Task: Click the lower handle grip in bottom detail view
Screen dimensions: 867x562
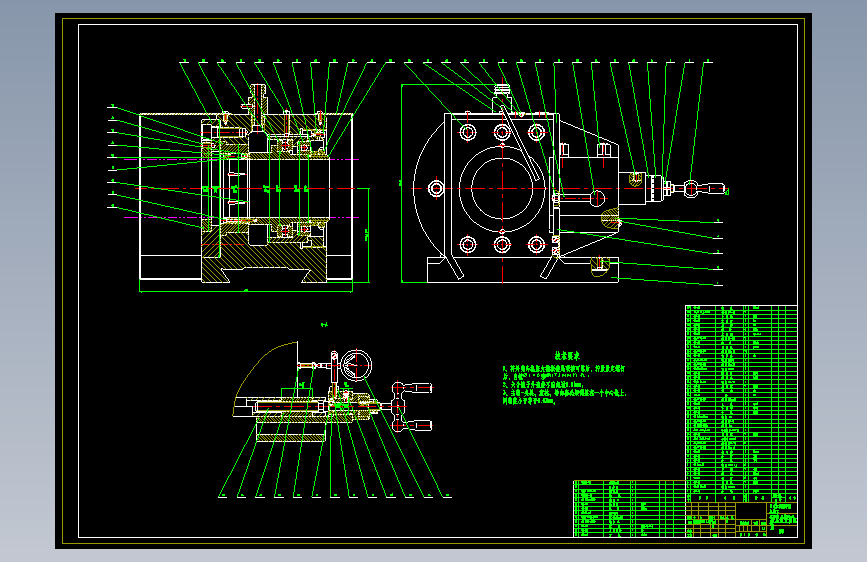Action: [420, 425]
